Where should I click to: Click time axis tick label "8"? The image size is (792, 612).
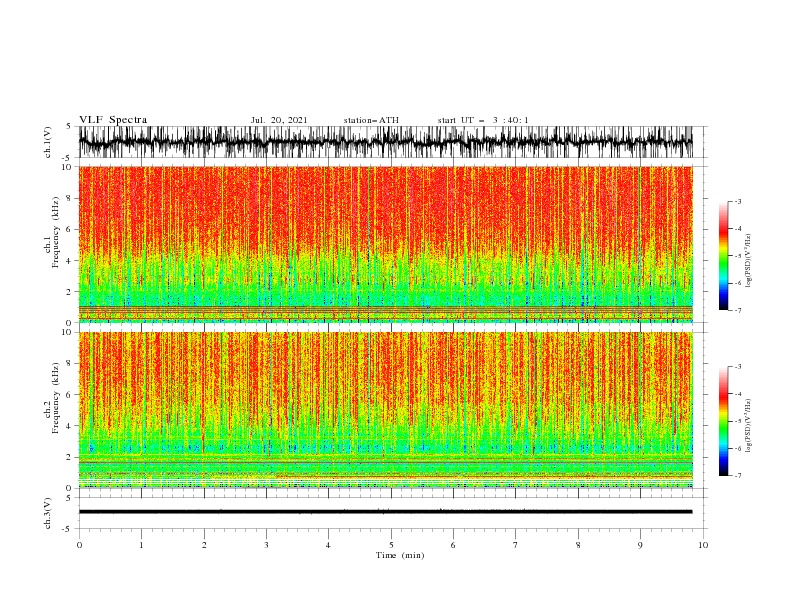[x=578, y=545]
